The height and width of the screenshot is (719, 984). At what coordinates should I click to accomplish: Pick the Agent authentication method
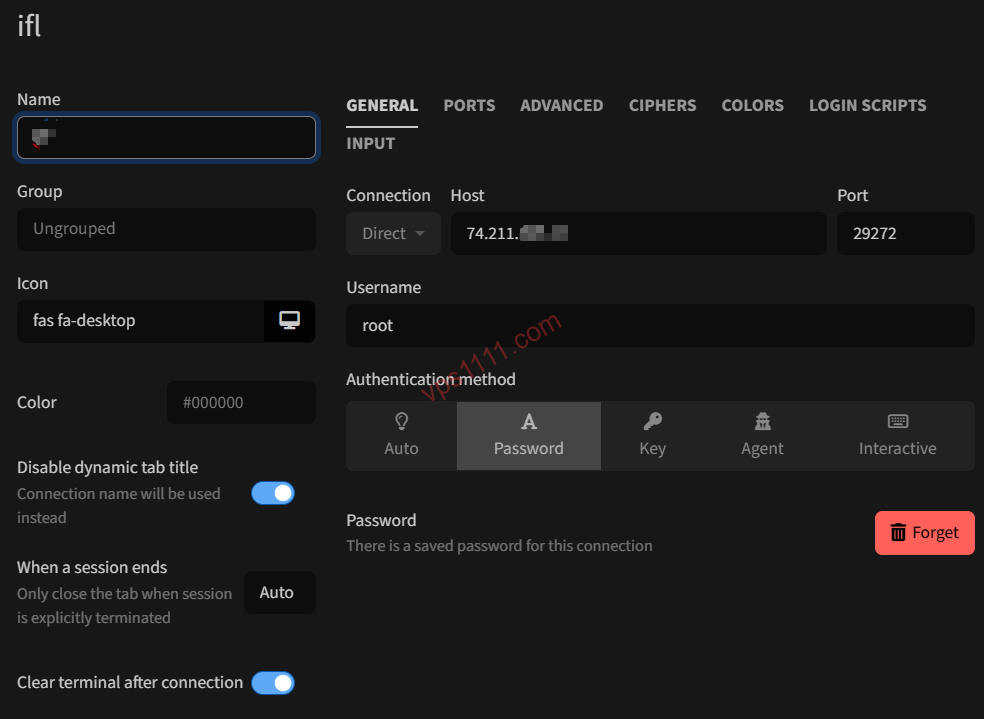point(762,435)
